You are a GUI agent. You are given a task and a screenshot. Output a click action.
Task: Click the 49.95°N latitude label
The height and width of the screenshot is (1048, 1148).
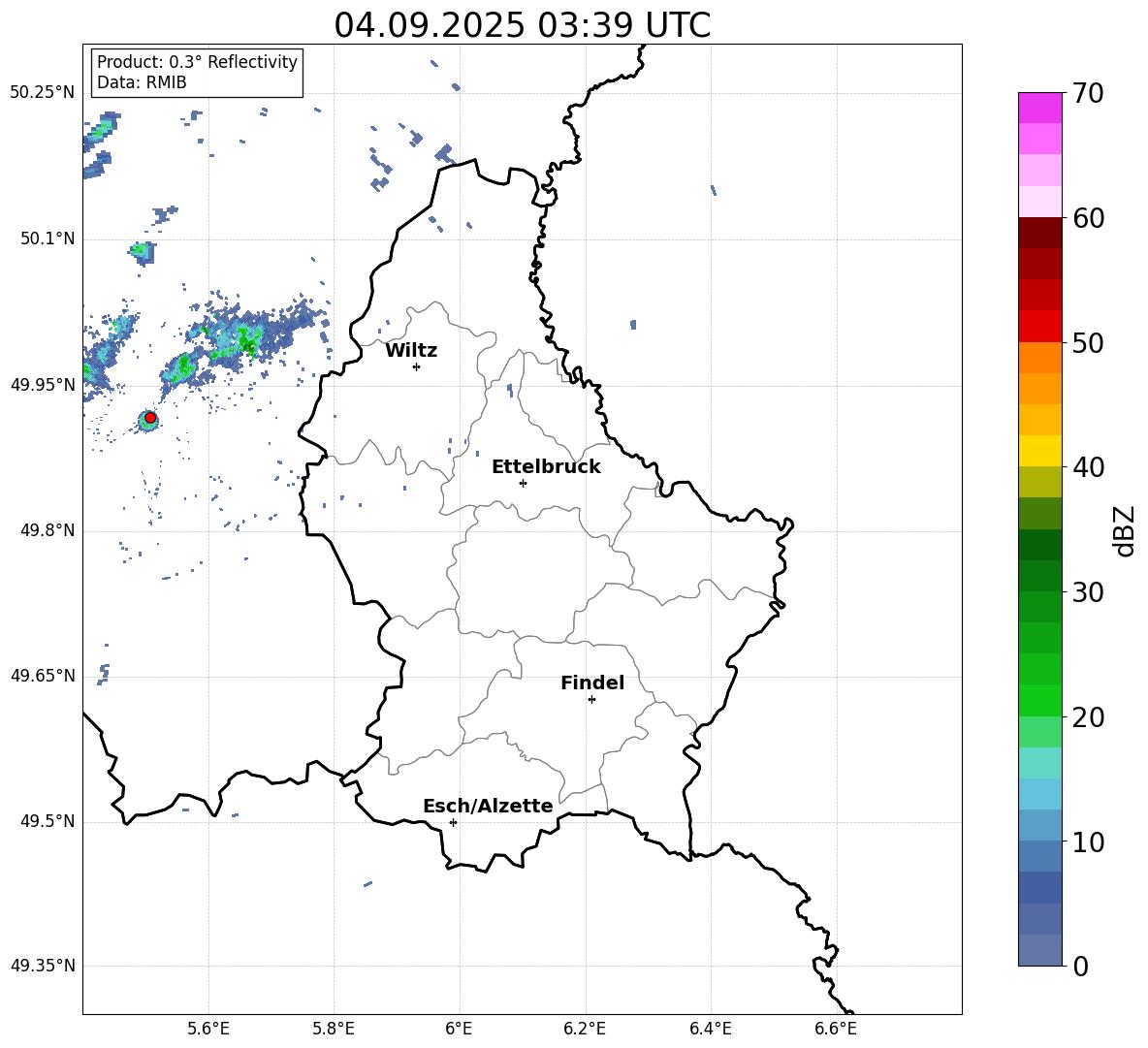(43, 384)
